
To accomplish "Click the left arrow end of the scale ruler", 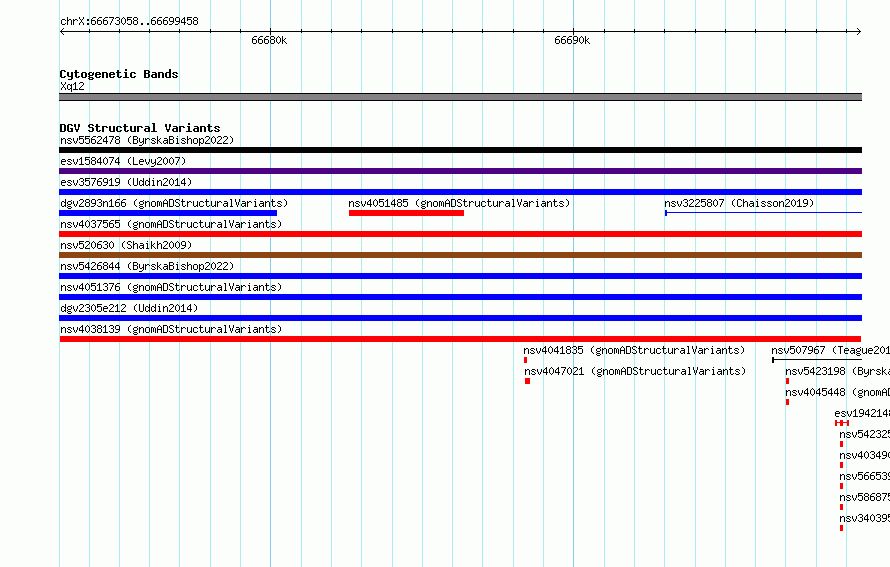I will pos(62,32).
